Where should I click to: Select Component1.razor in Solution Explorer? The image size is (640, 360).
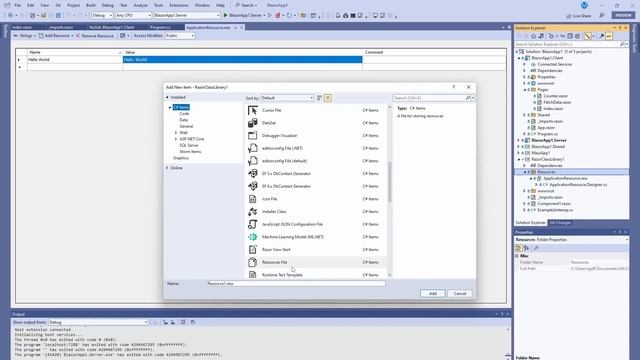point(554,203)
